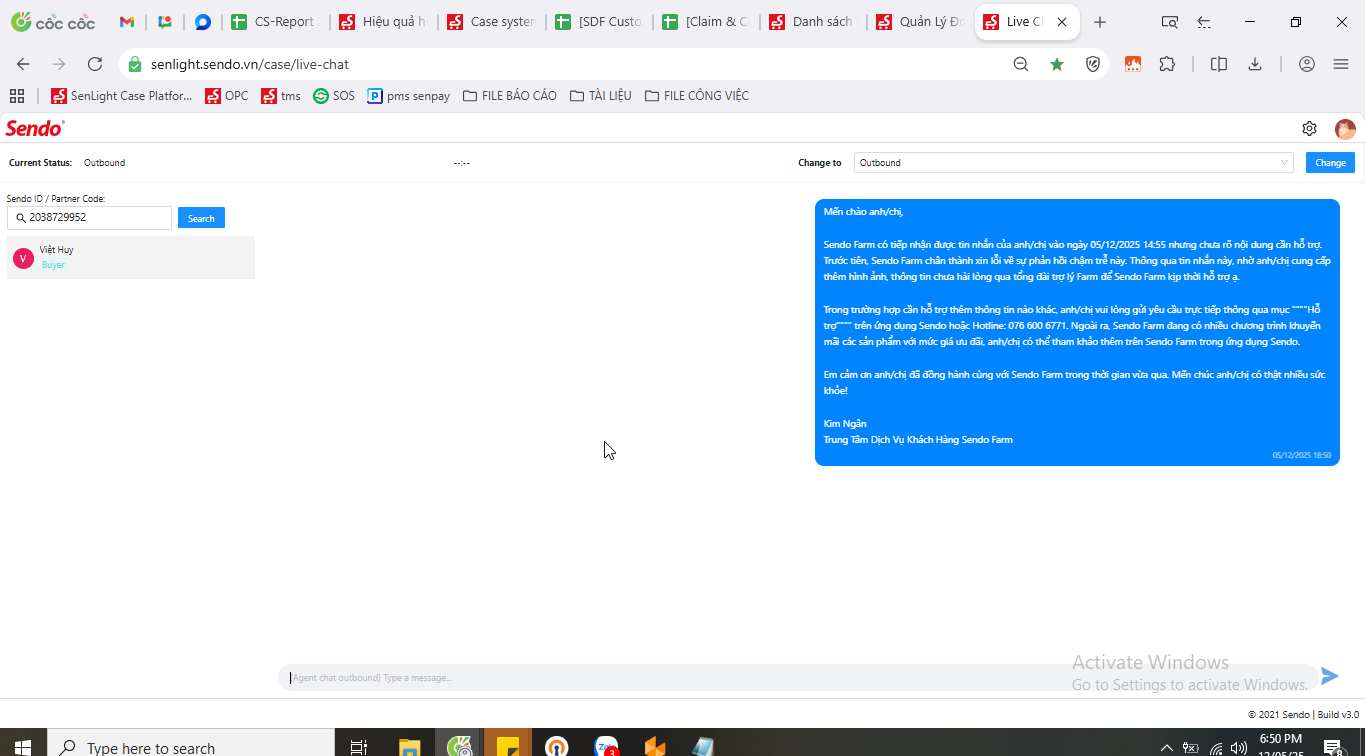
Task: Switch to the Claim & C tab
Action: tap(707, 22)
